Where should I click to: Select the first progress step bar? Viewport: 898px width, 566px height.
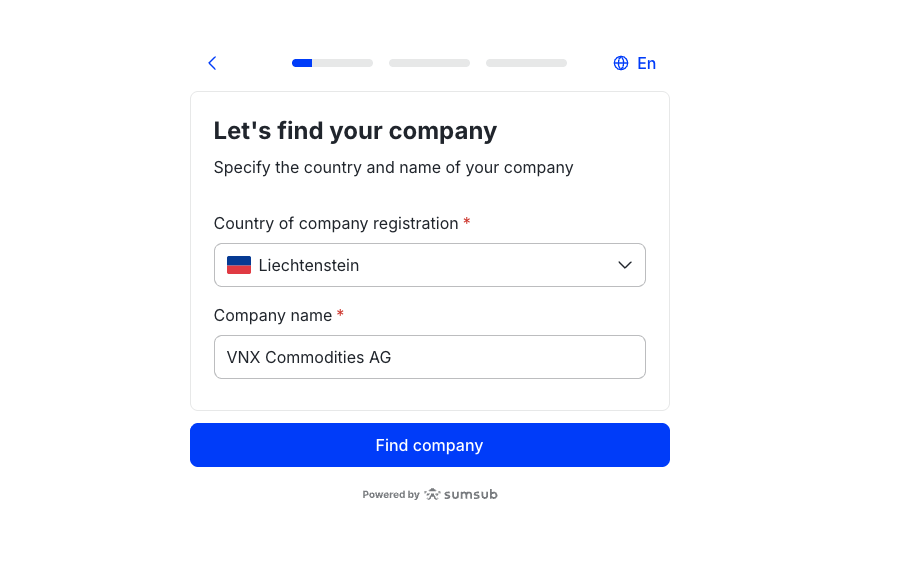[332, 63]
